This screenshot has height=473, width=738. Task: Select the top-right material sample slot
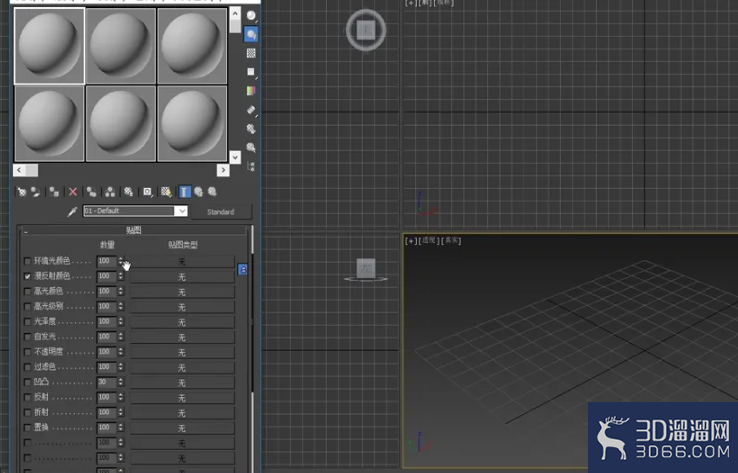click(x=193, y=46)
